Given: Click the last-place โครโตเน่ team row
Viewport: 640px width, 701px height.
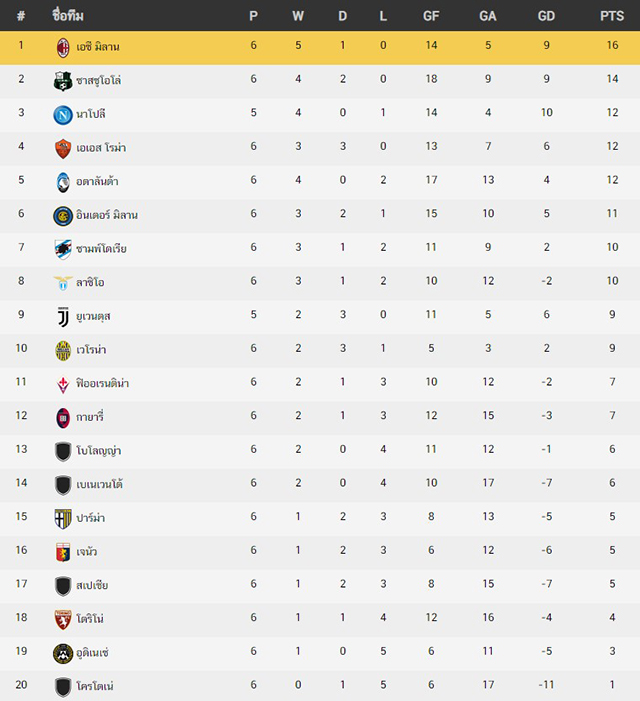Looking at the screenshot, I should tap(320, 686).
